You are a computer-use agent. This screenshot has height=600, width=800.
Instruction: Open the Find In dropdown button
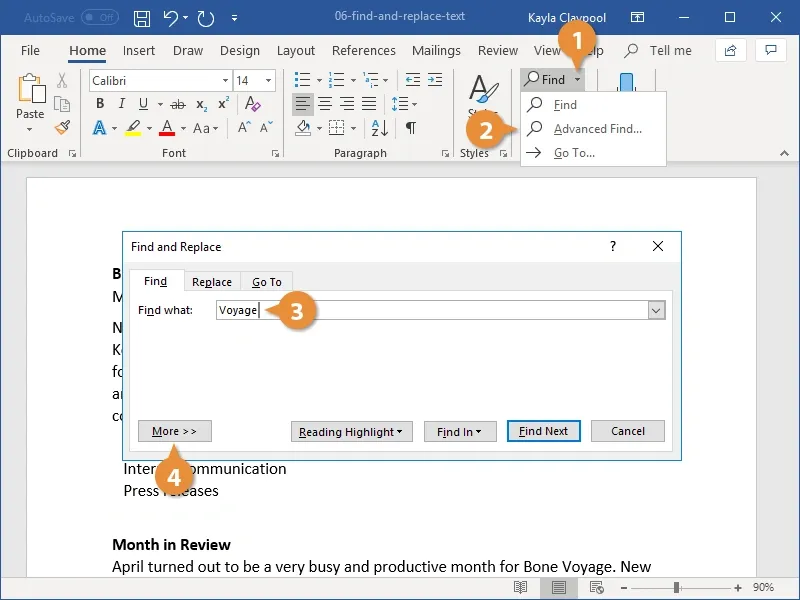(x=460, y=432)
